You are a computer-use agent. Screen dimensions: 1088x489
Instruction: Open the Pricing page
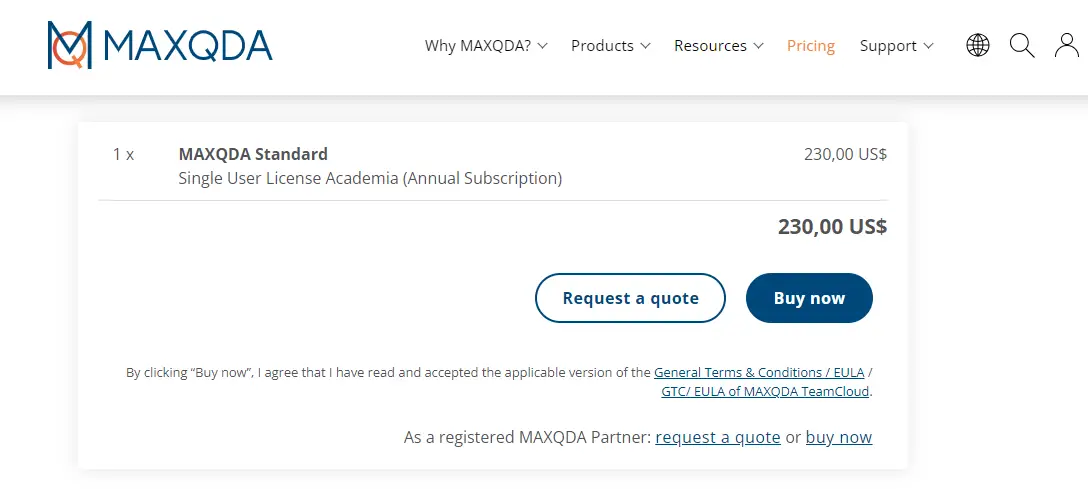tap(810, 46)
